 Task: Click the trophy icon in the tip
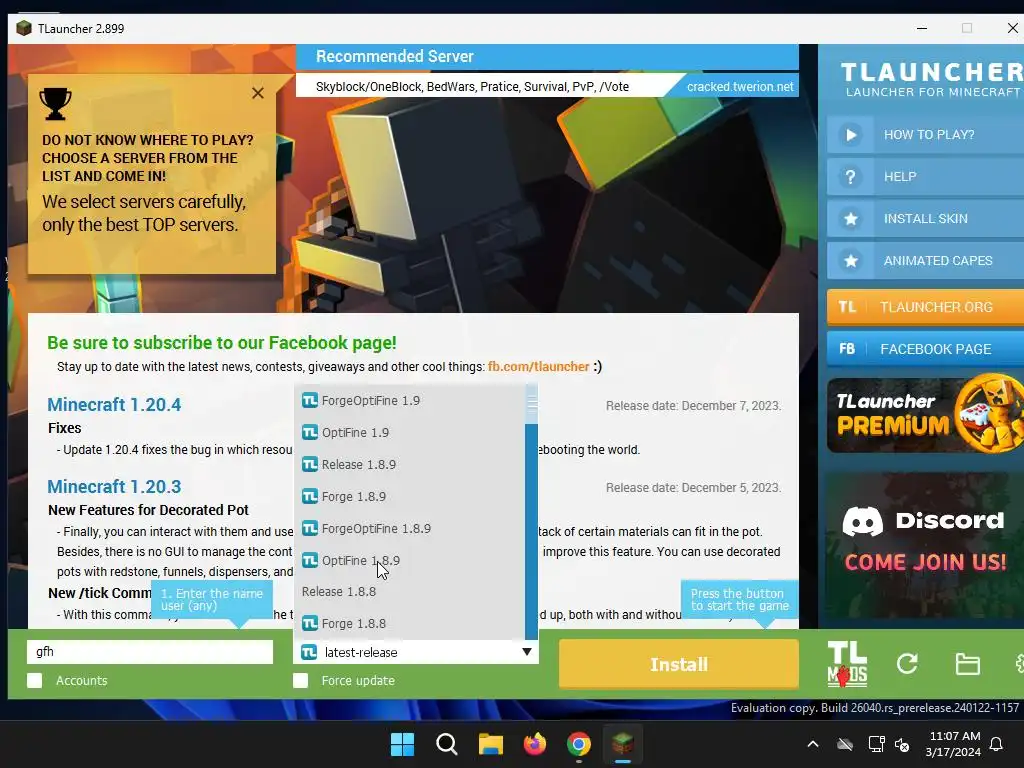56,104
